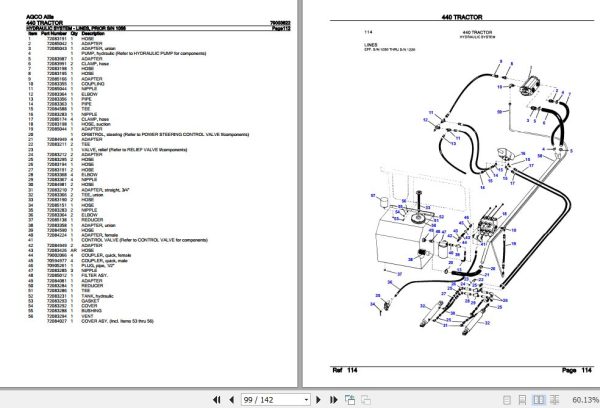Viewport: 600px width, 408px height.
Task: Click the PUMP, hydraulic row
Action: (x=117, y=54)
